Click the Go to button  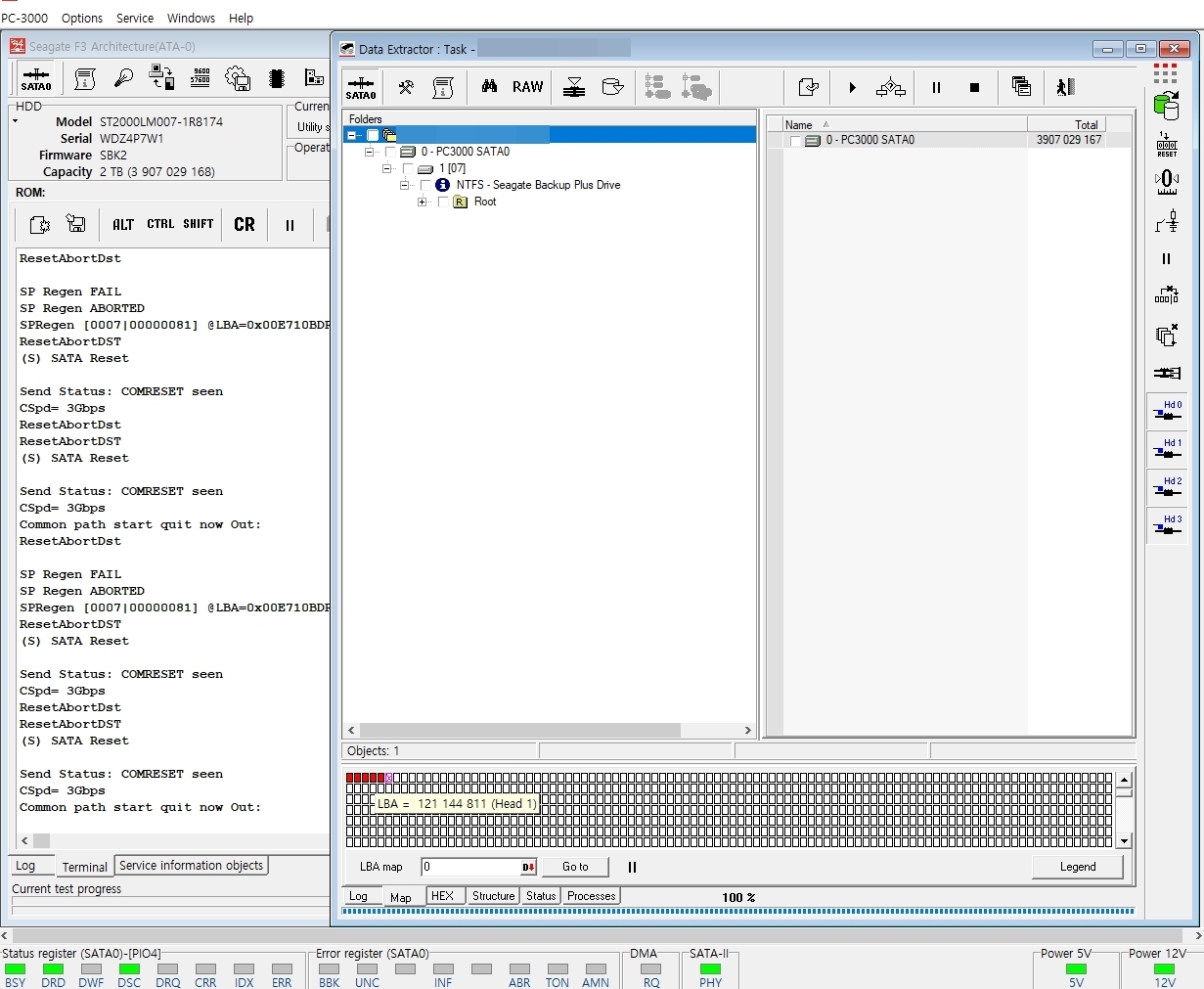tap(575, 867)
